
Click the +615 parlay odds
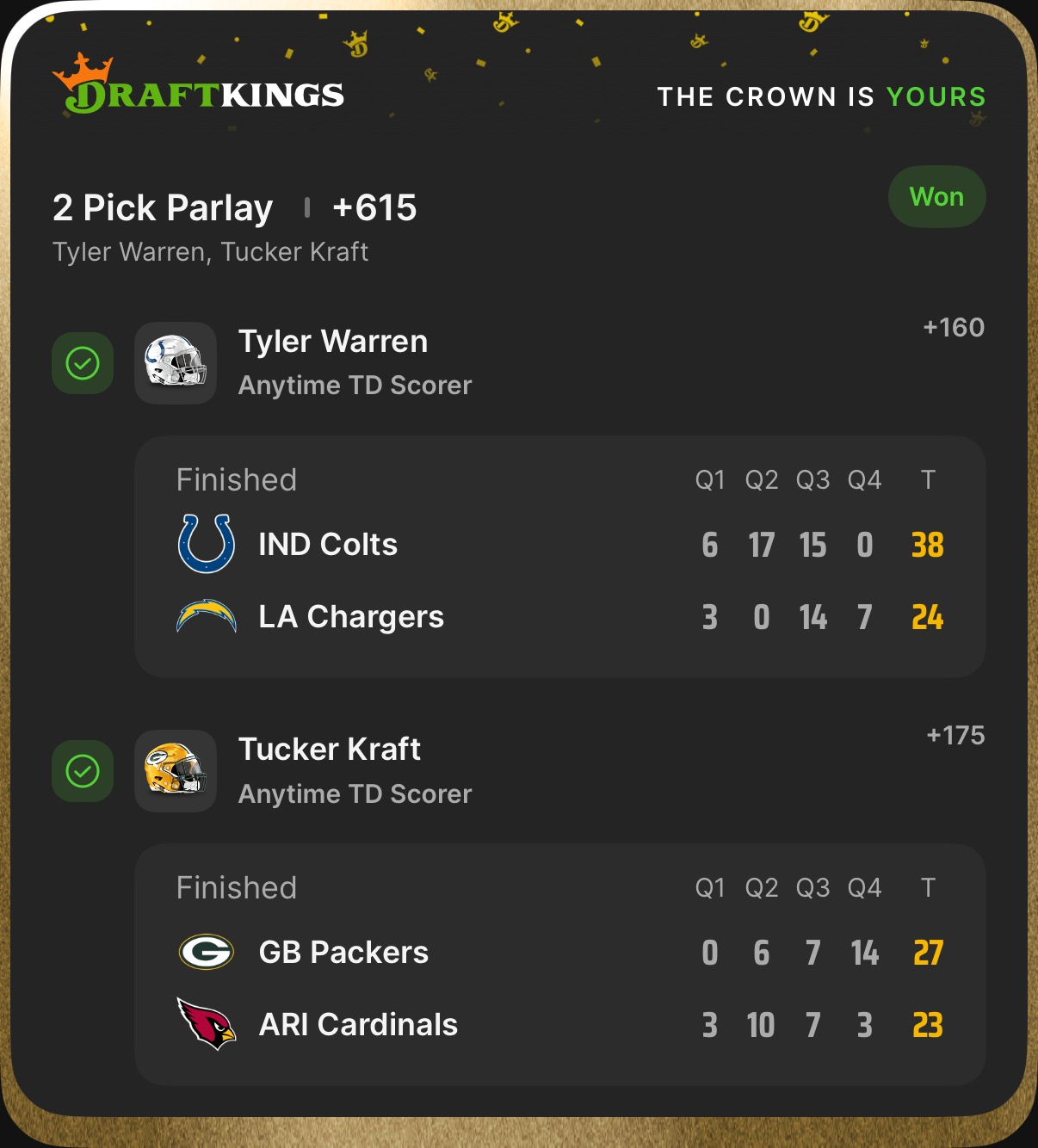pos(374,207)
